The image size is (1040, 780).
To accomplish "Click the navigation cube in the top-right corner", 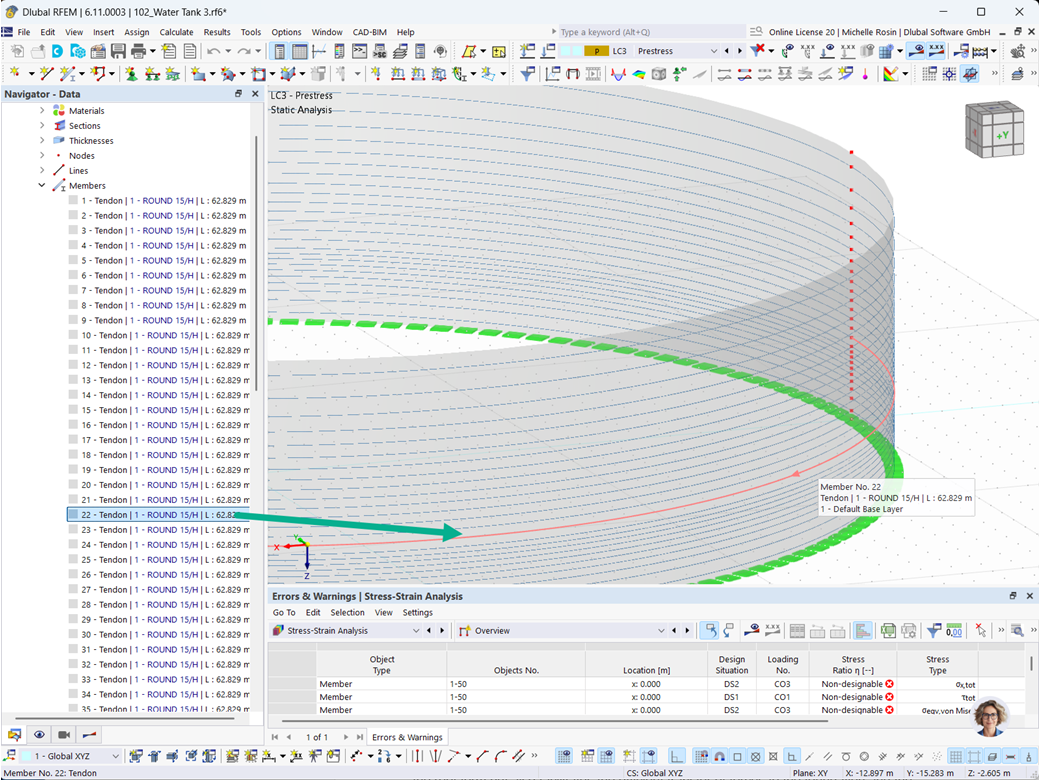I will click(x=994, y=130).
